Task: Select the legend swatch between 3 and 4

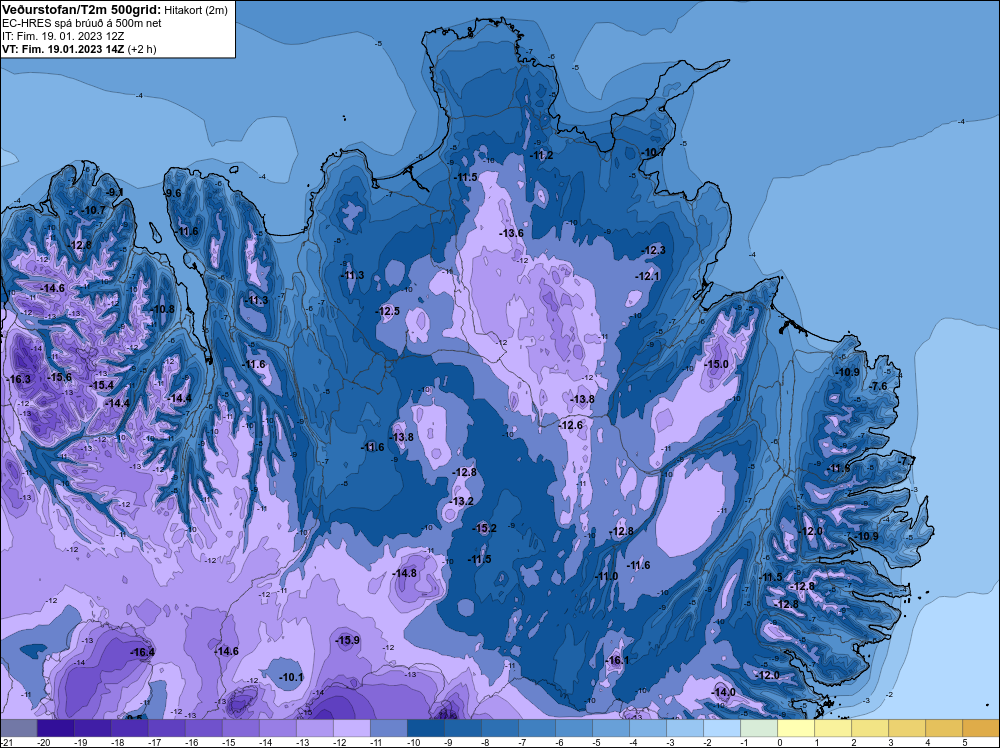Action: (906, 728)
